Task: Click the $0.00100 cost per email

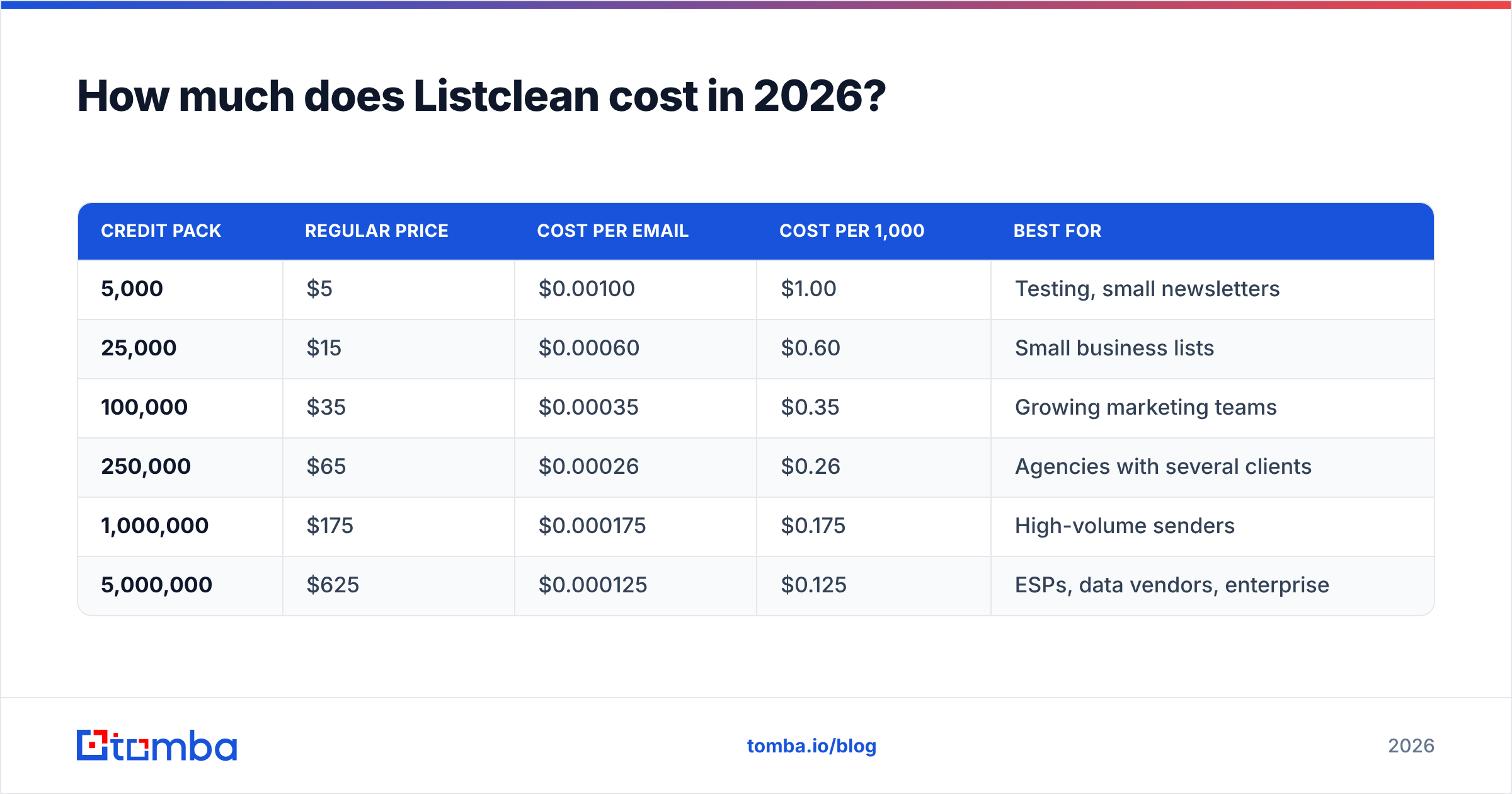Action: pos(587,289)
